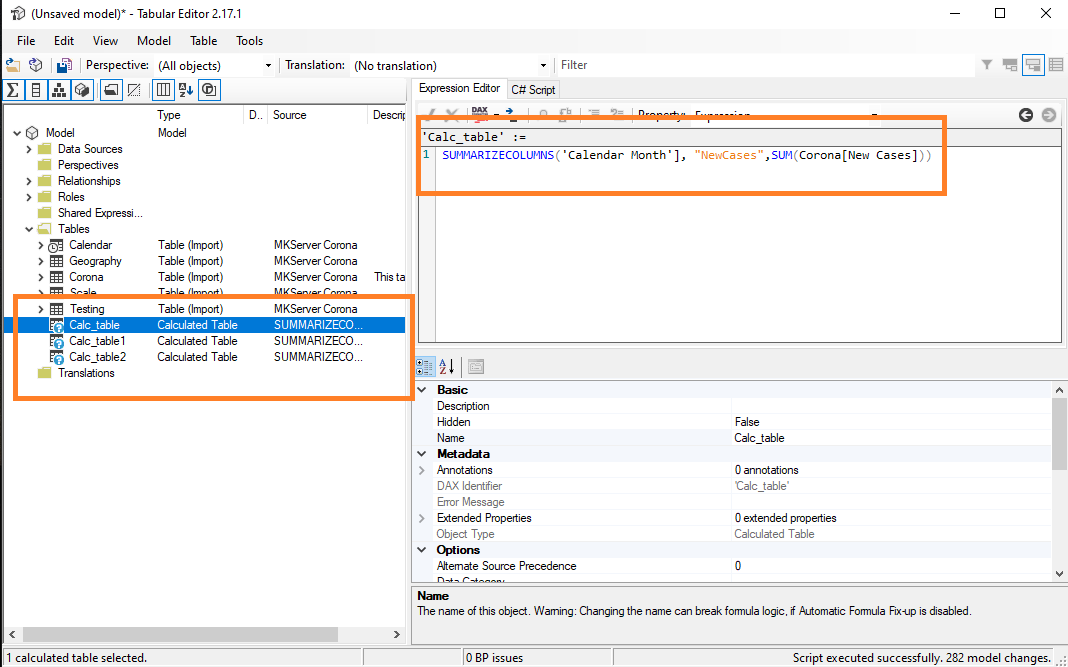The height and width of the screenshot is (667, 1068).
Task: Collapse the Model root node
Action: 17,133
